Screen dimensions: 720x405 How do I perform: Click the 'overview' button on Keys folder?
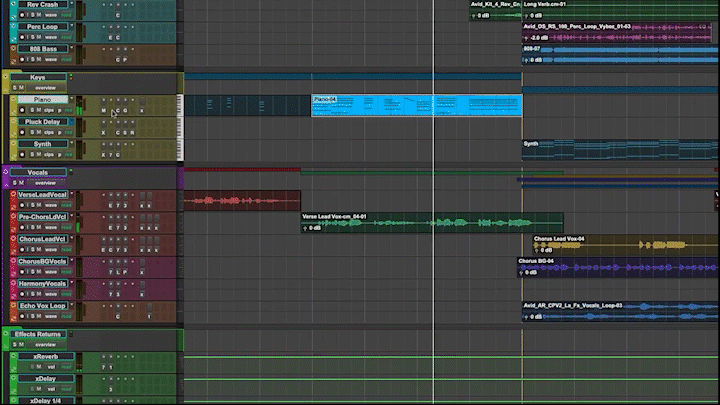coord(46,88)
